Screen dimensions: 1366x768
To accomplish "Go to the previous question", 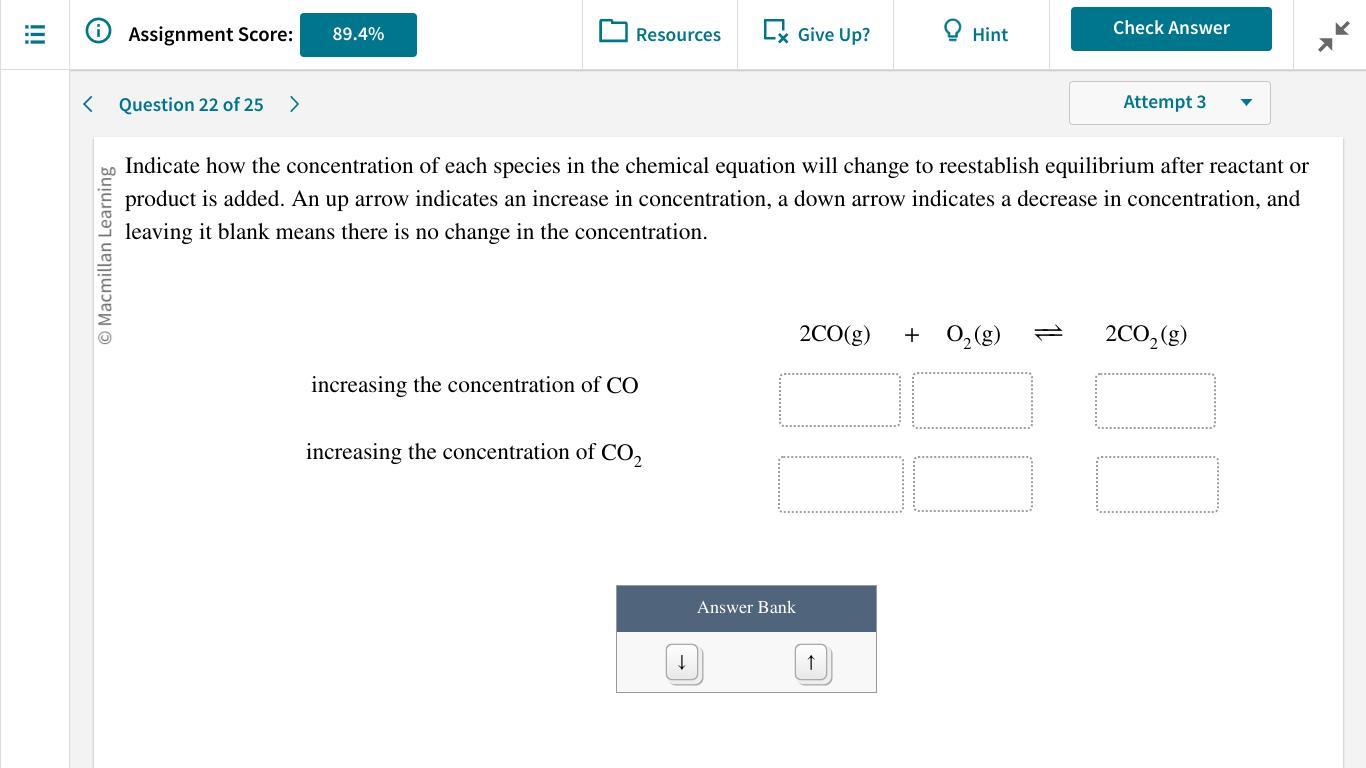I will (x=88, y=104).
